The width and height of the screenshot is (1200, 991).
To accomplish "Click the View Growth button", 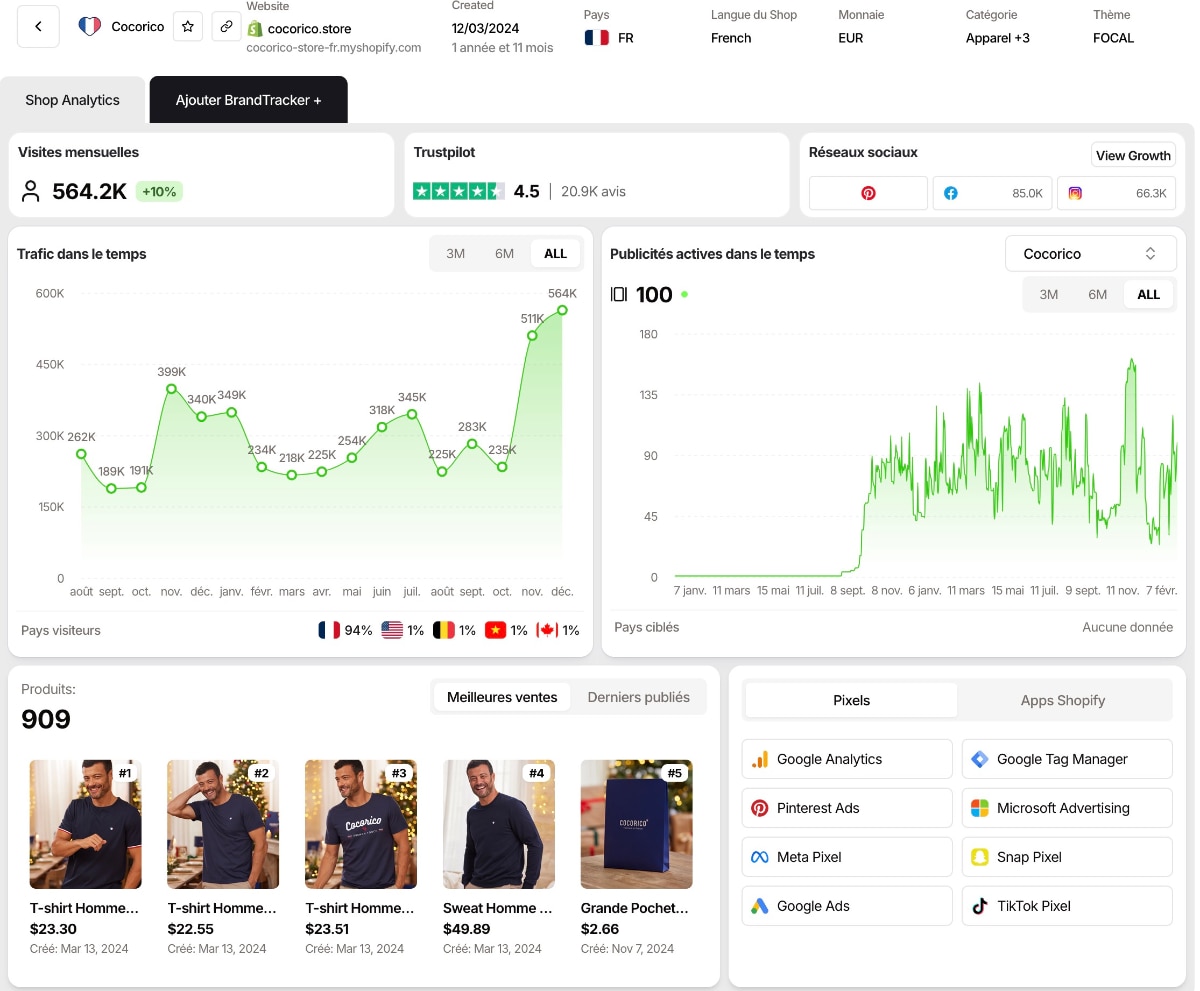I will [x=1133, y=155].
